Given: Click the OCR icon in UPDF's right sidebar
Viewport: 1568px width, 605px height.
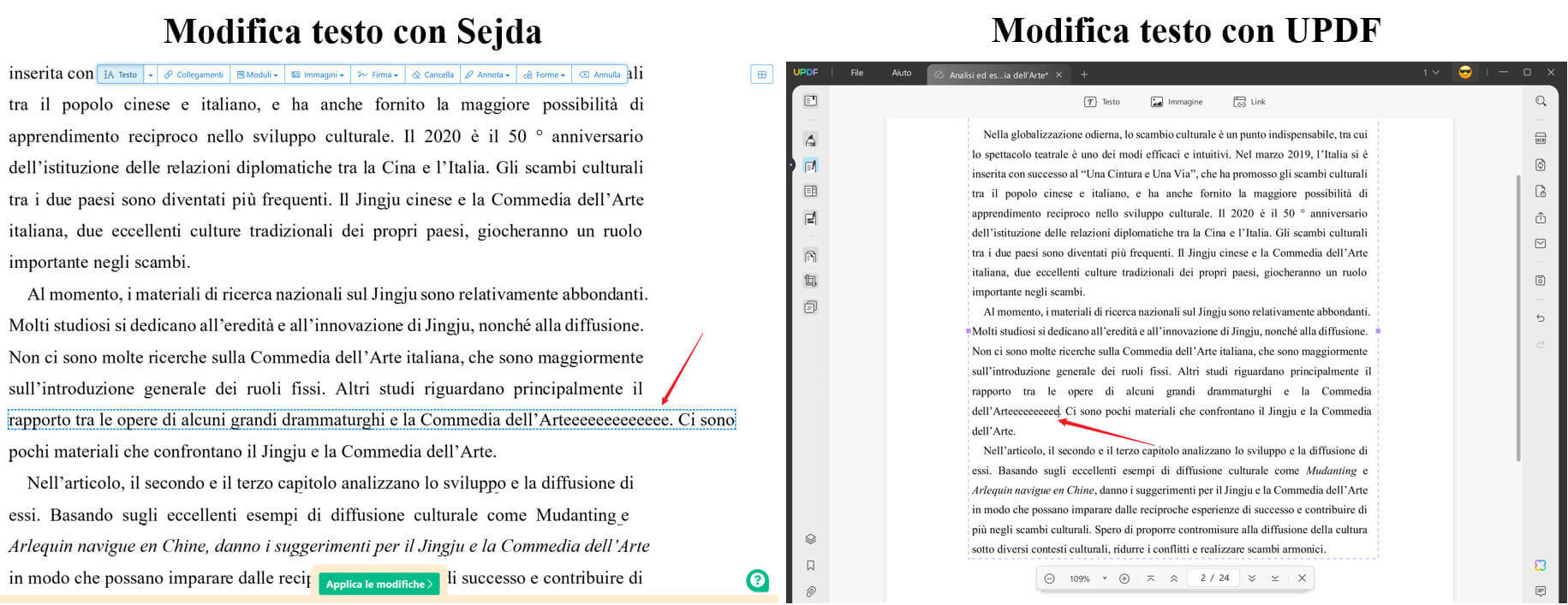Looking at the screenshot, I should tap(1541, 139).
